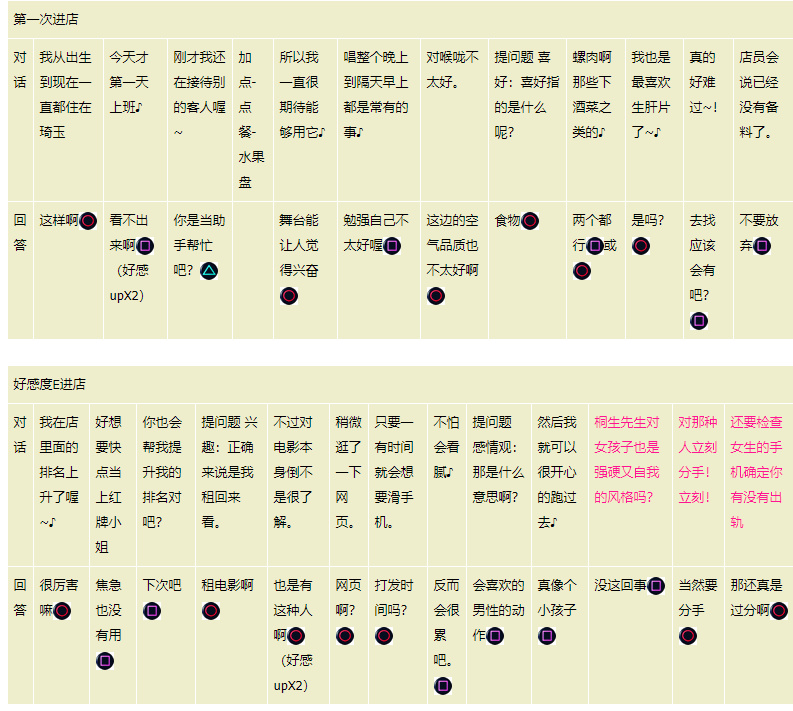Select the dialogue cell 真的好难过~!

(708, 120)
